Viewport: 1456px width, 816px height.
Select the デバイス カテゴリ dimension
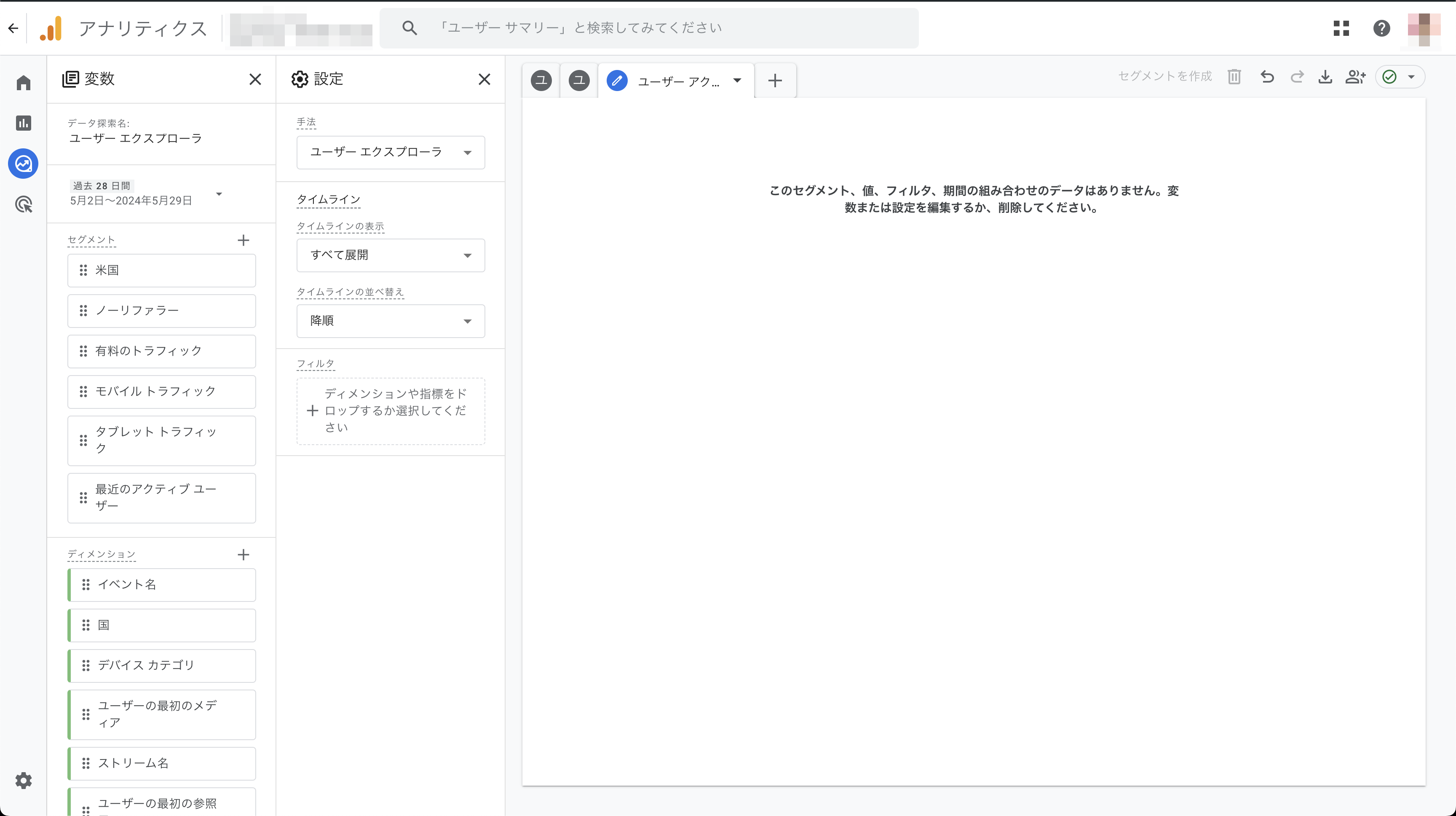[x=162, y=666]
